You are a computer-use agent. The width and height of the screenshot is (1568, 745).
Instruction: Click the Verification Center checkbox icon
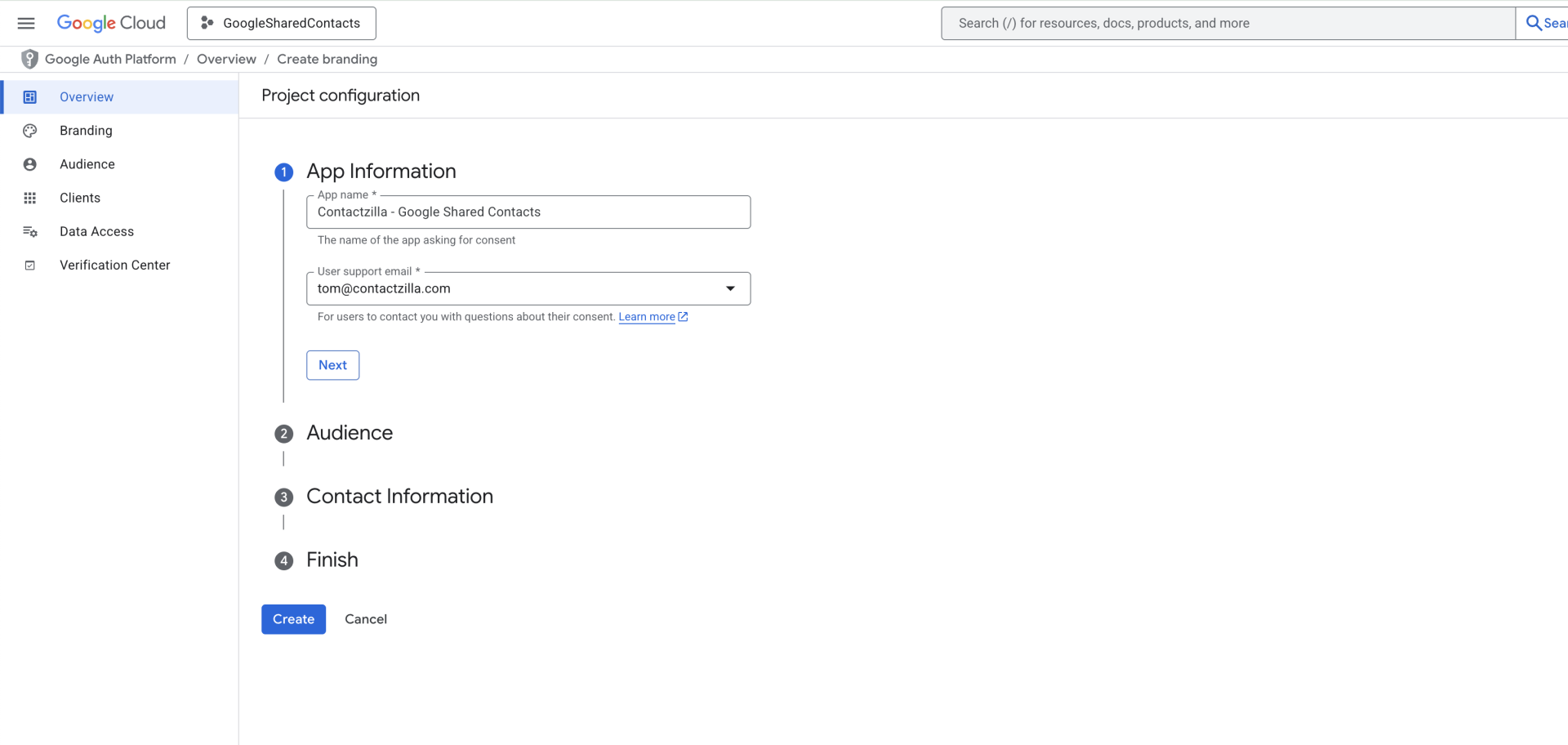click(x=30, y=265)
